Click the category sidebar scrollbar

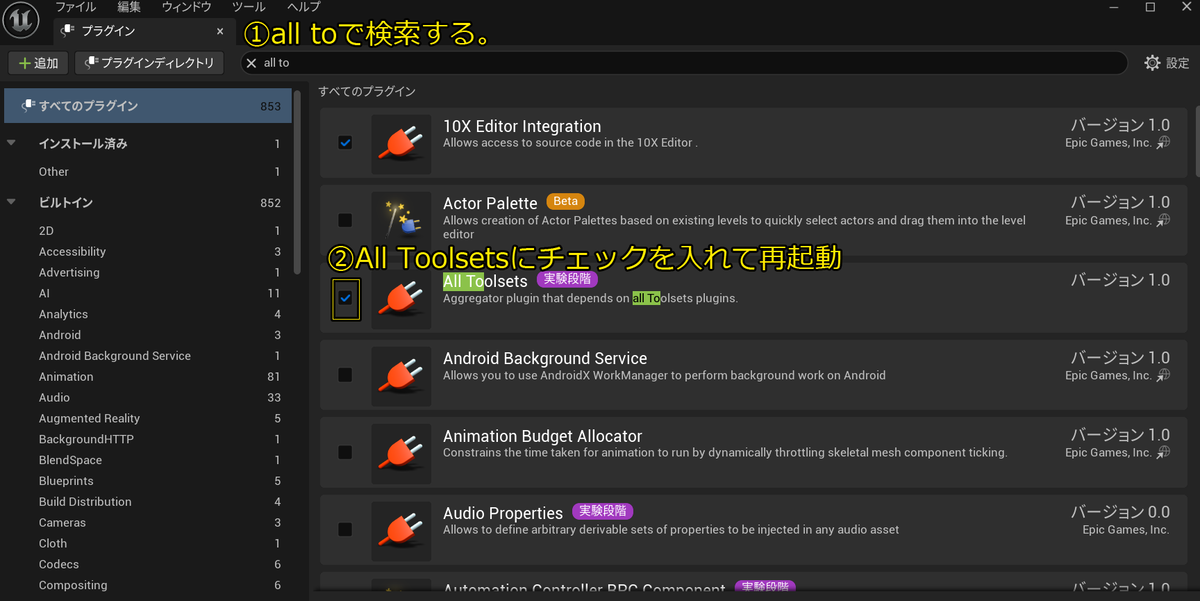point(297,182)
